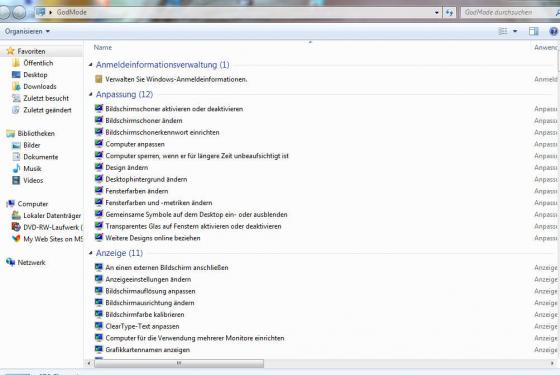This screenshot has width=560, height=375.
Task: Open the Organisieren dropdown menu
Action: coord(27,31)
